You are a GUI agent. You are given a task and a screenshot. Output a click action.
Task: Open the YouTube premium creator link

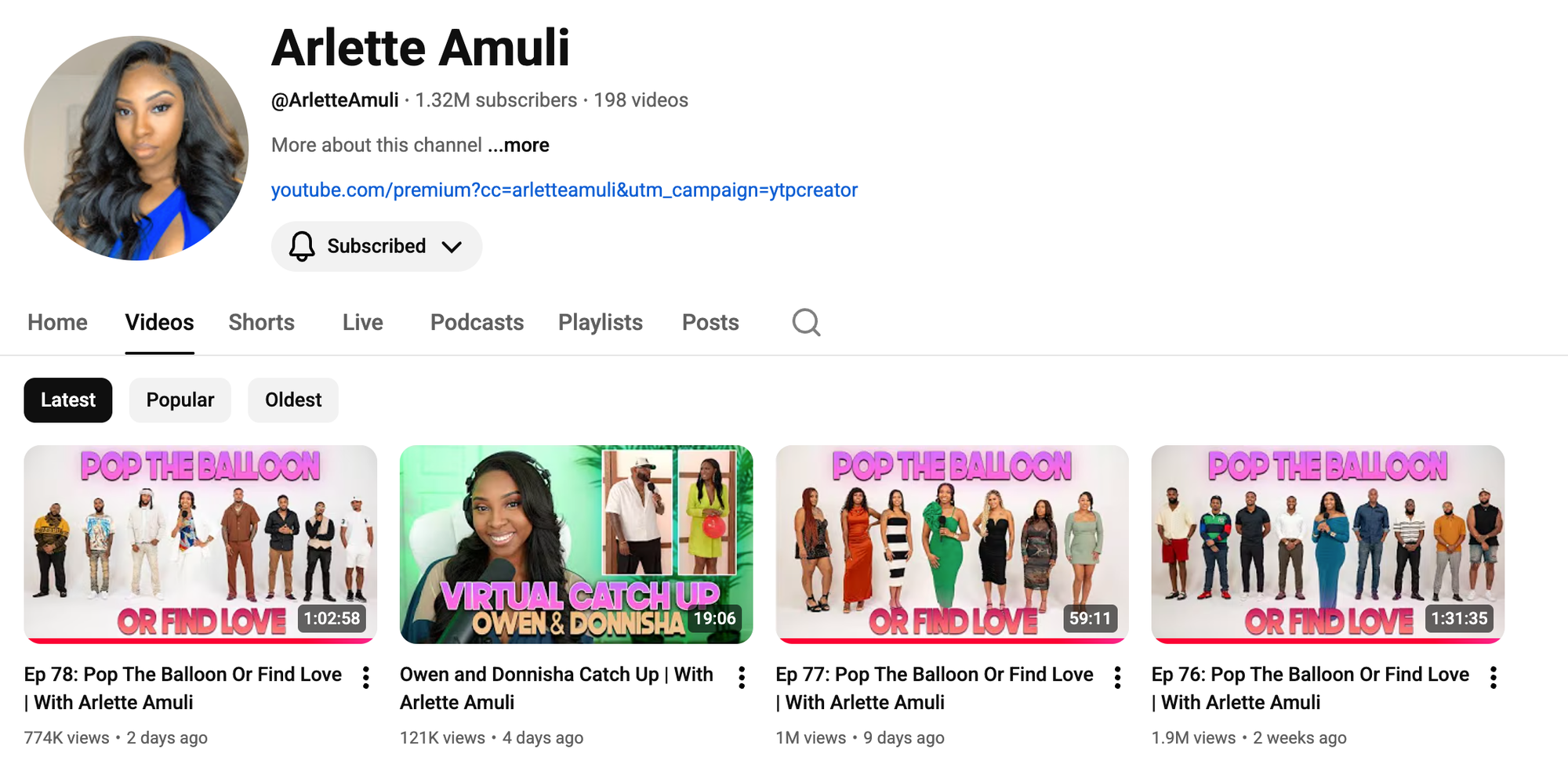[x=564, y=190]
